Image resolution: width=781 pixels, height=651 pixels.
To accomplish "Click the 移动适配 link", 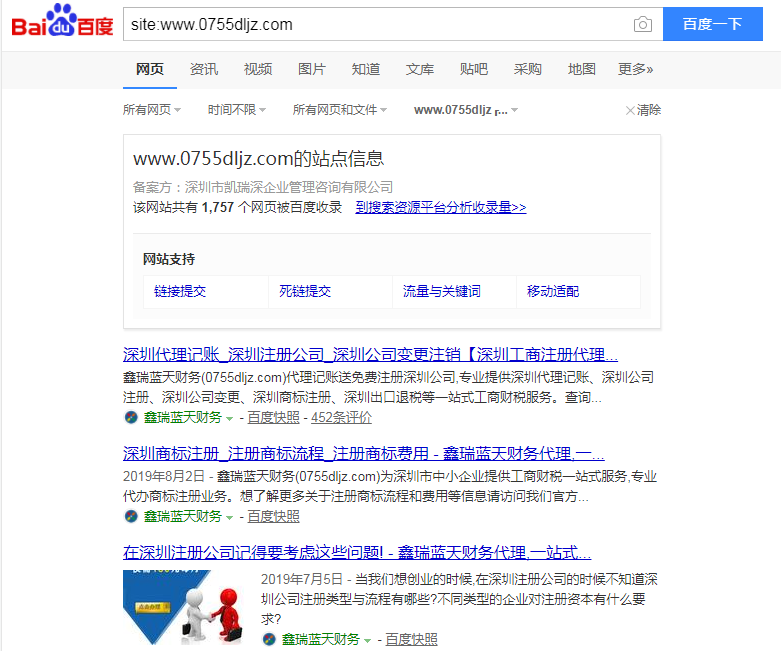I will [553, 291].
